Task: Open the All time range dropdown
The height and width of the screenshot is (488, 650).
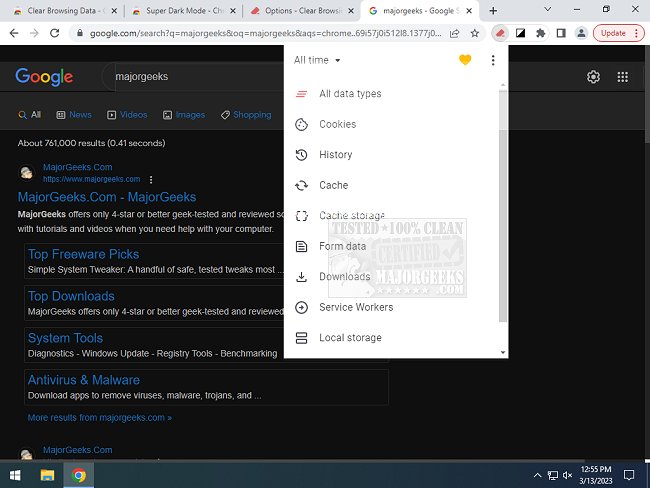Action: point(317,60)
